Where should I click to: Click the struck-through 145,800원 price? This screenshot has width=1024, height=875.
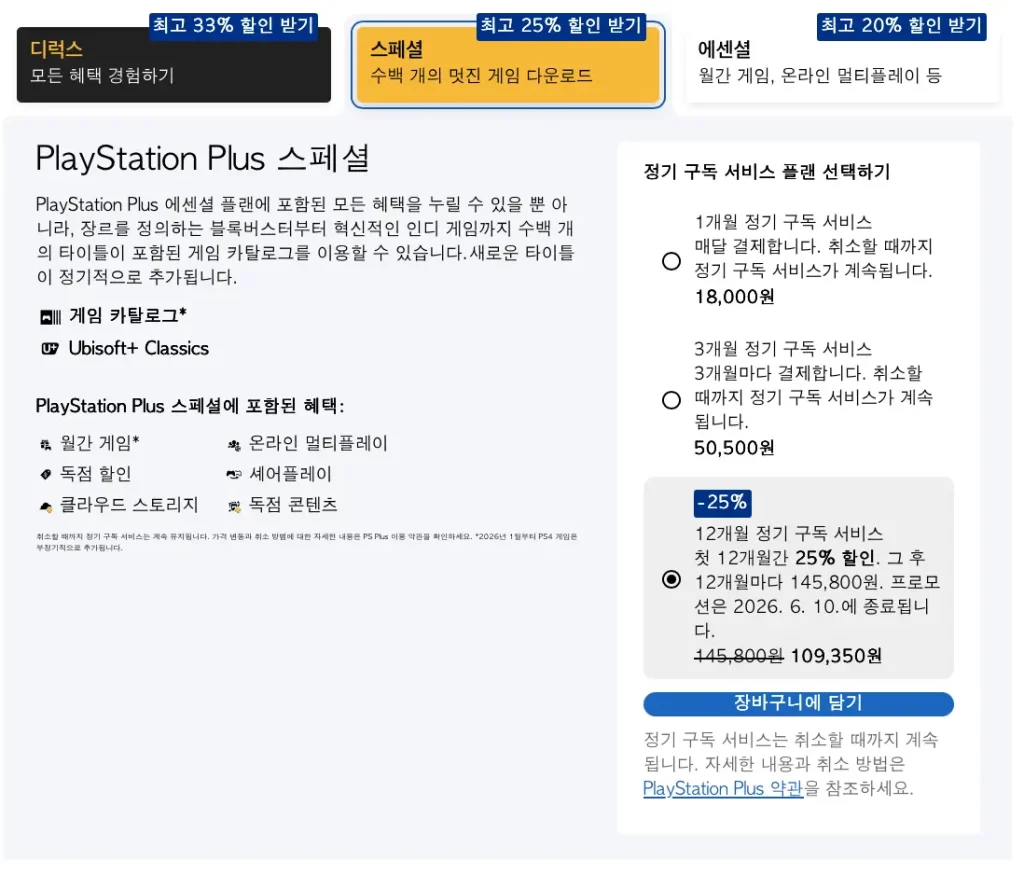point(739,656)
